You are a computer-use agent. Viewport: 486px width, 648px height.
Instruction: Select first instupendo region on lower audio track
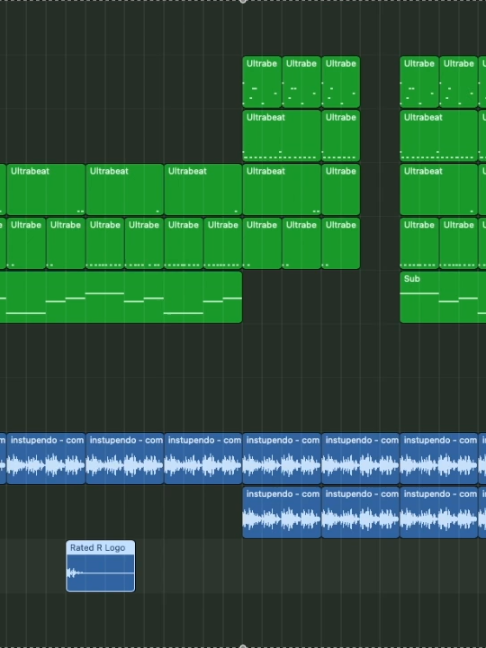pyautogui.click(x=281, y=512)
